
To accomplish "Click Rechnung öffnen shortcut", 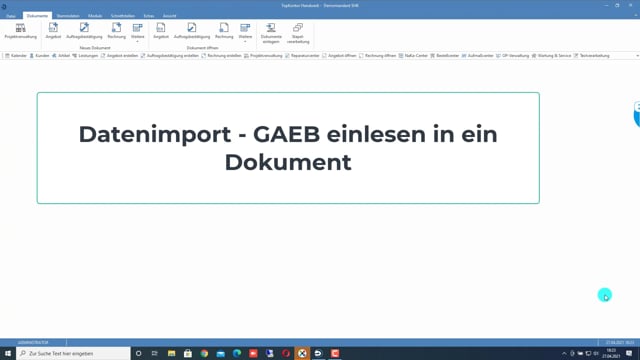I will 378,56.
